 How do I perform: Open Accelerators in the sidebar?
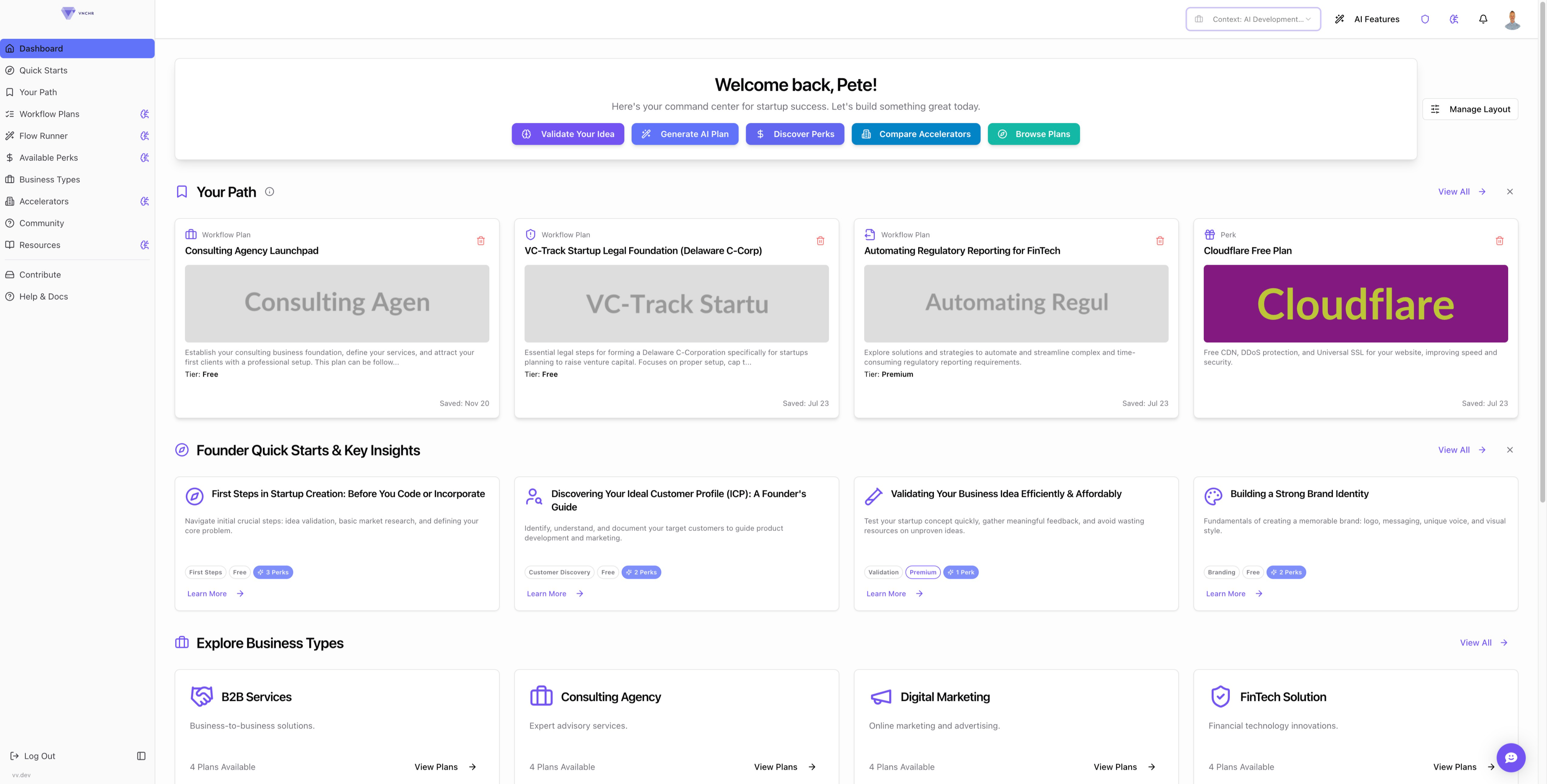[44, 201]
